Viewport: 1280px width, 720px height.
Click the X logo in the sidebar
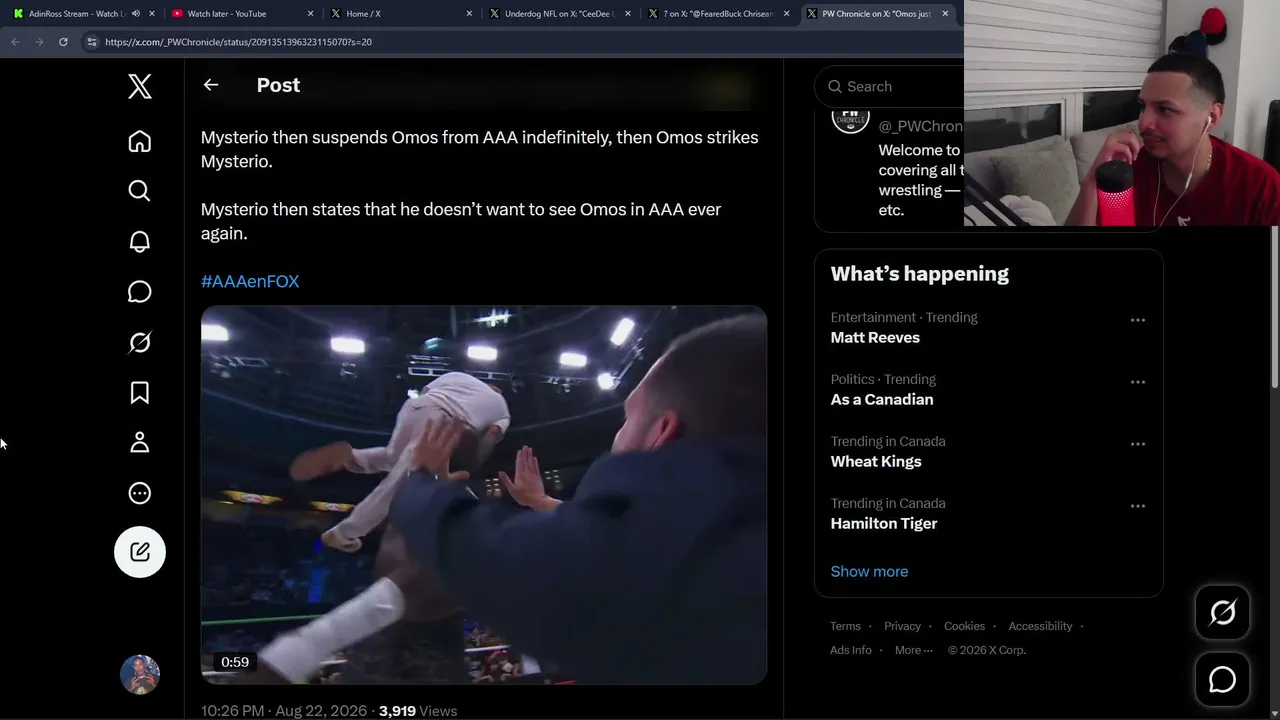pyautogui.click(x=140, y=86)
